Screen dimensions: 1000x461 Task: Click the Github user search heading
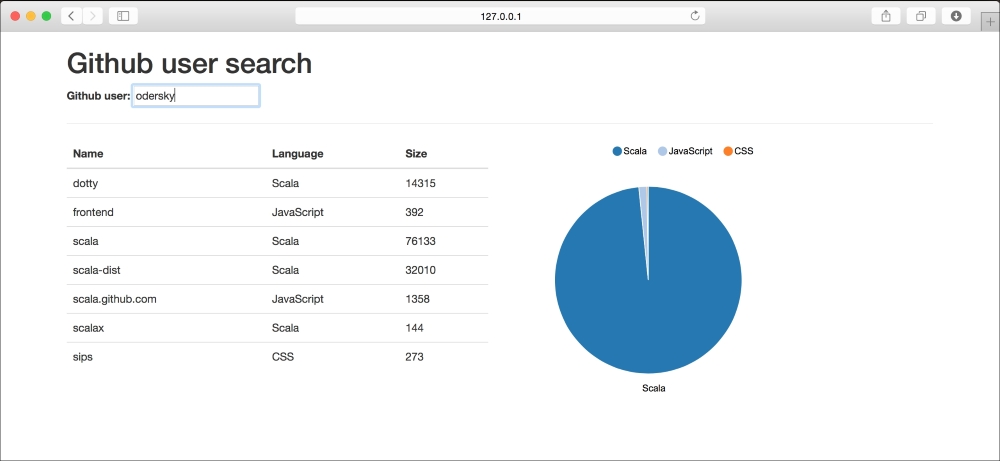pyautogui.click(x=189, y=63)
